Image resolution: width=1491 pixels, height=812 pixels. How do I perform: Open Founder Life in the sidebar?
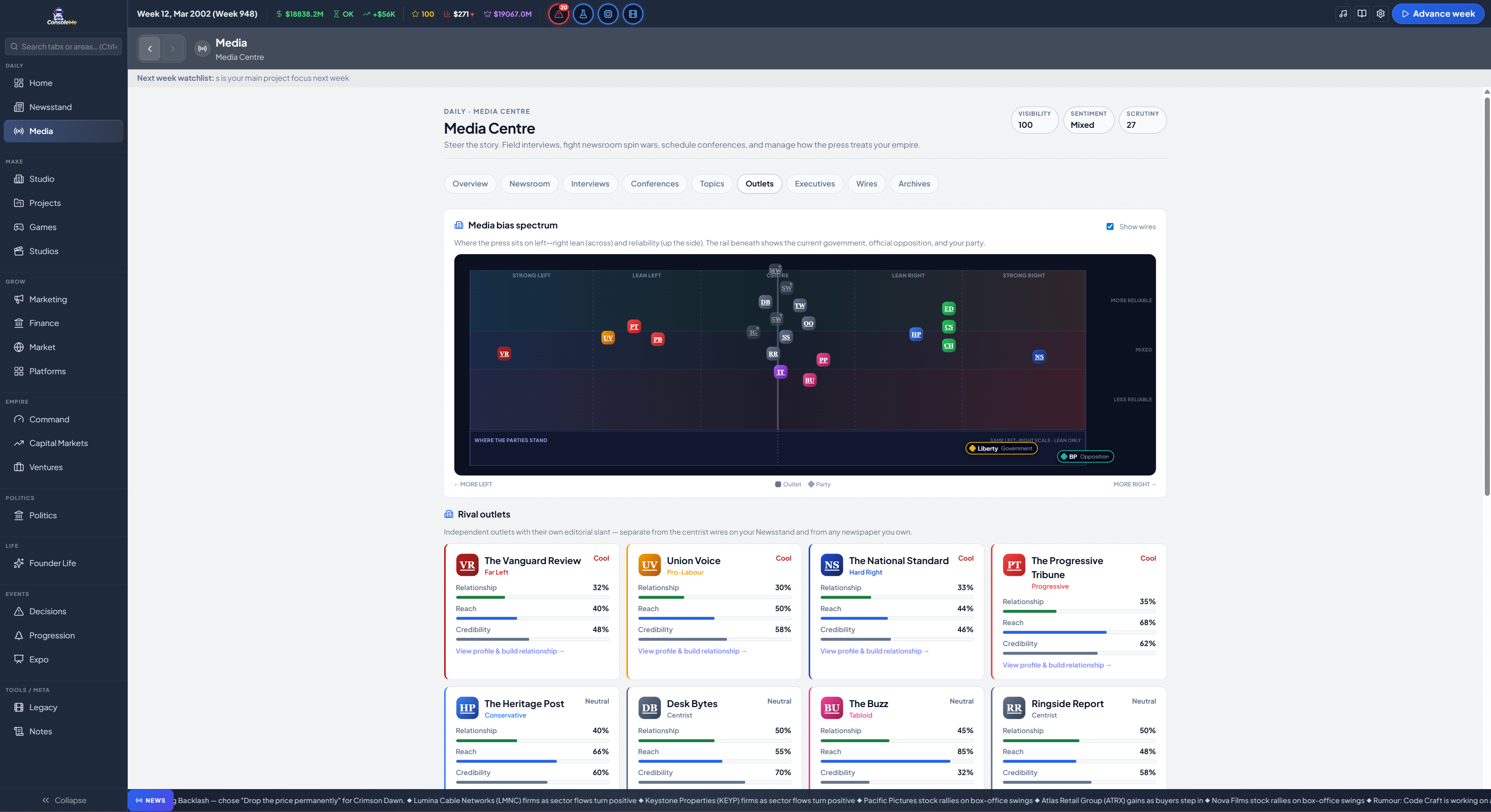pyautogui.click(x=64, y=563)
